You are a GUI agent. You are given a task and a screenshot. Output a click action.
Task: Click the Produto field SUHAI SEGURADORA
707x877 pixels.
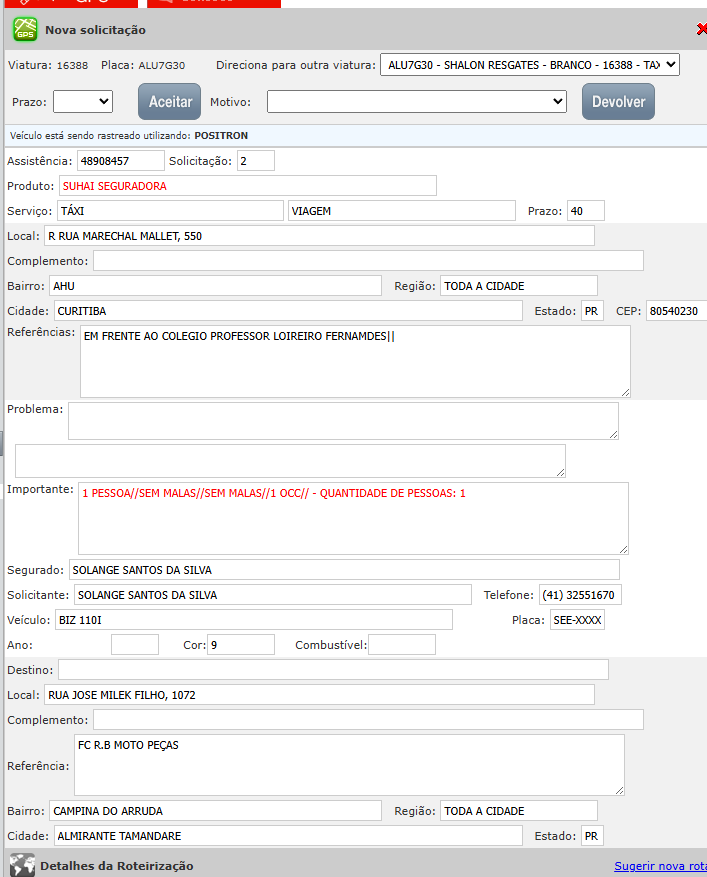248,186
